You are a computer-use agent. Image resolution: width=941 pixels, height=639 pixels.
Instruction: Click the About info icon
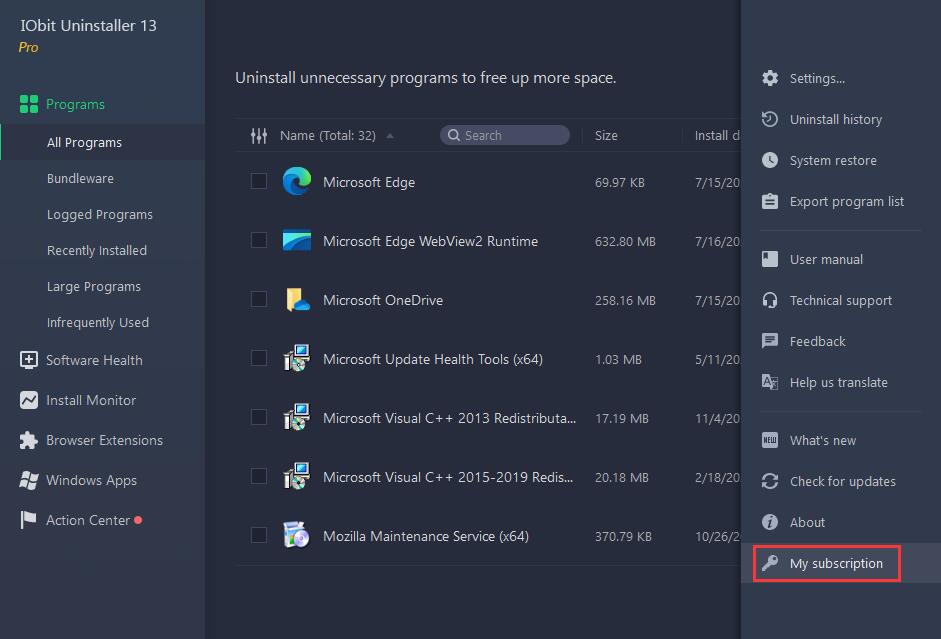coord(770,522)
